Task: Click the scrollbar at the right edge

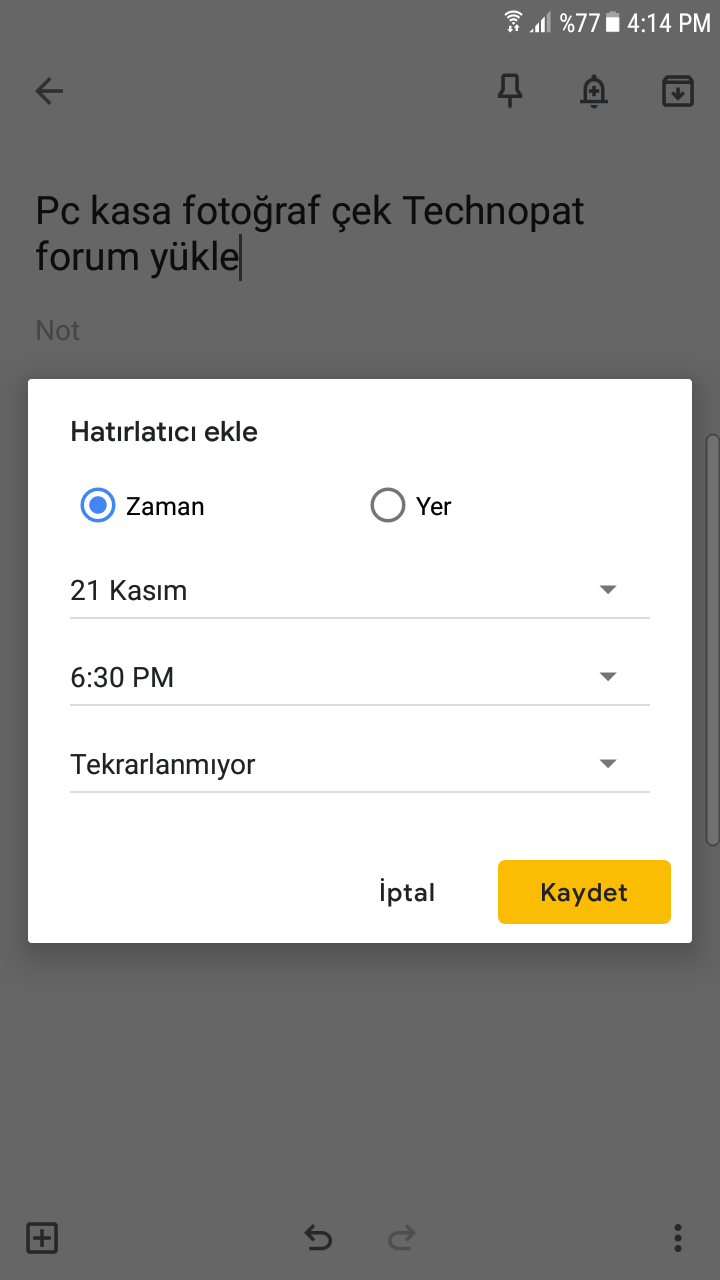Action: pos(711,640)
